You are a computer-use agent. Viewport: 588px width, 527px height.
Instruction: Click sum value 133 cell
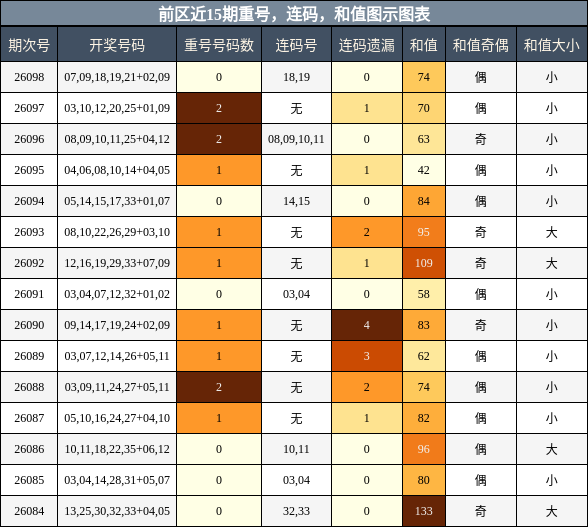(x=424, y=511)
